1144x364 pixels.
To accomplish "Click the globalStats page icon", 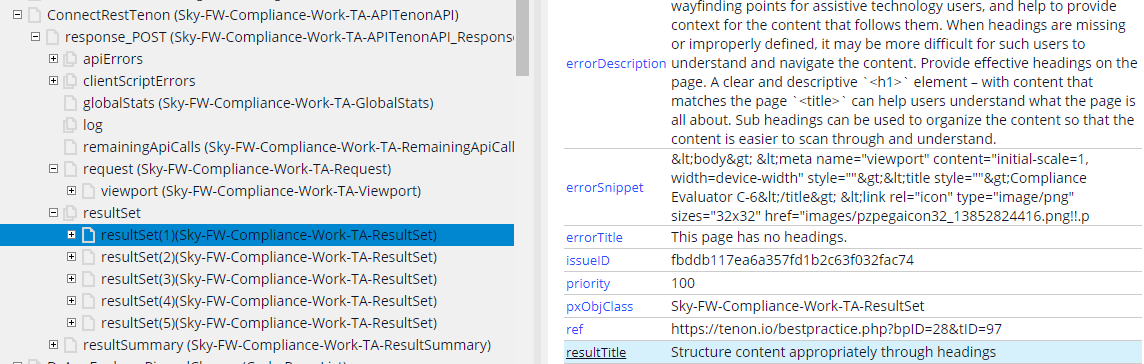I will (x=70, y=103).
